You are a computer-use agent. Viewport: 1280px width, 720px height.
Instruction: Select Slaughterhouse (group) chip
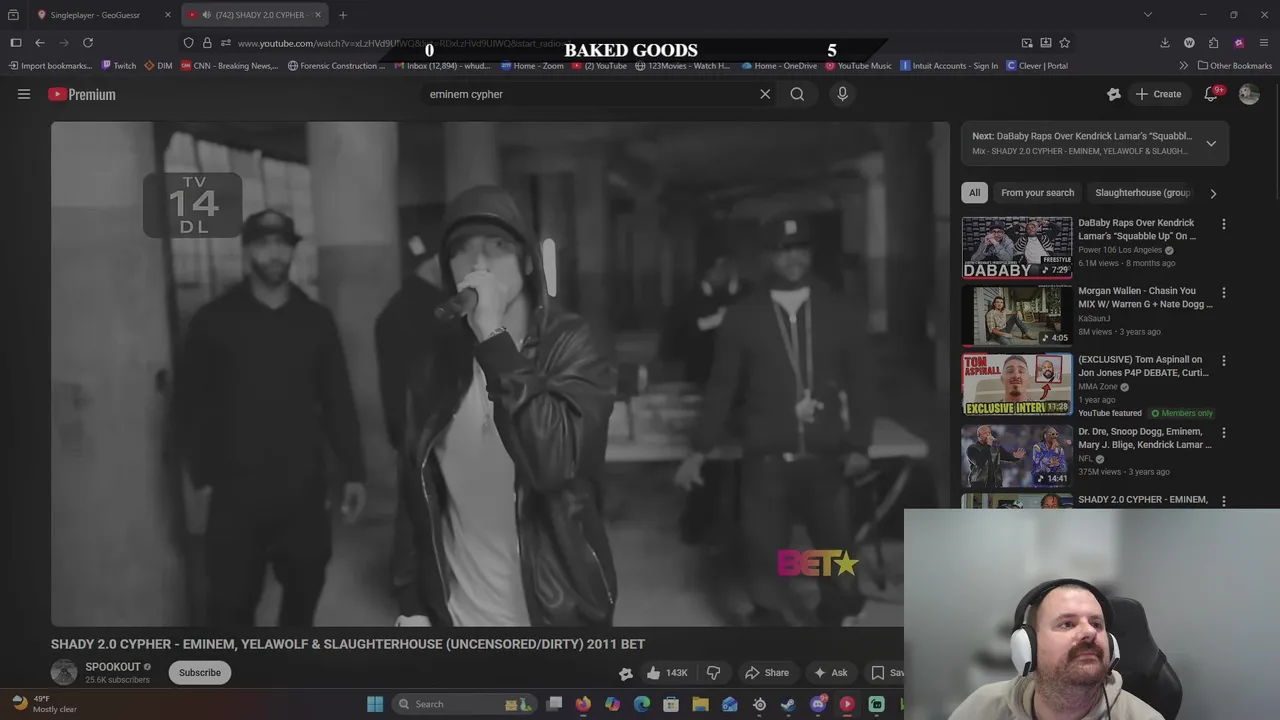(x=1142, y=193)
